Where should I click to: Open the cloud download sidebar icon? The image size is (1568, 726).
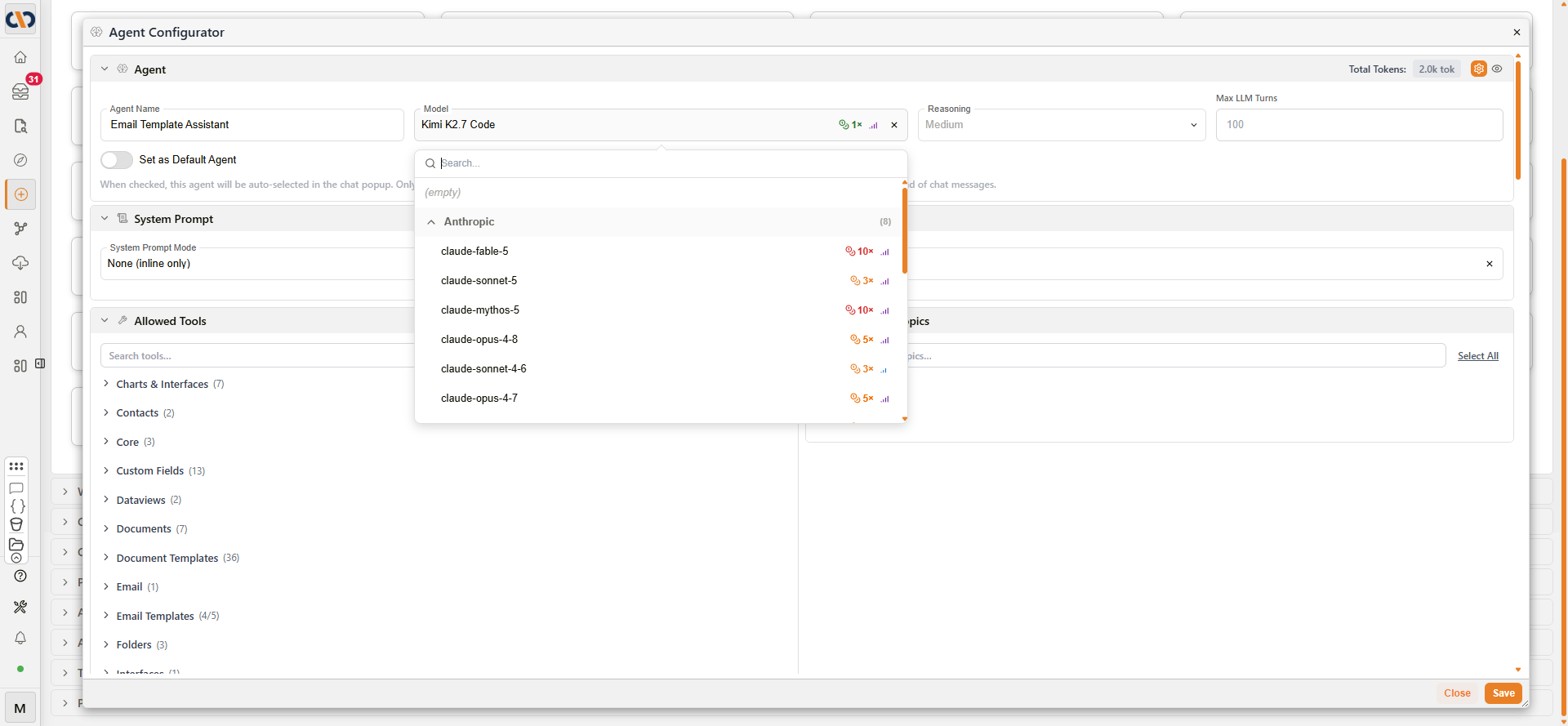tap(20, 263)
